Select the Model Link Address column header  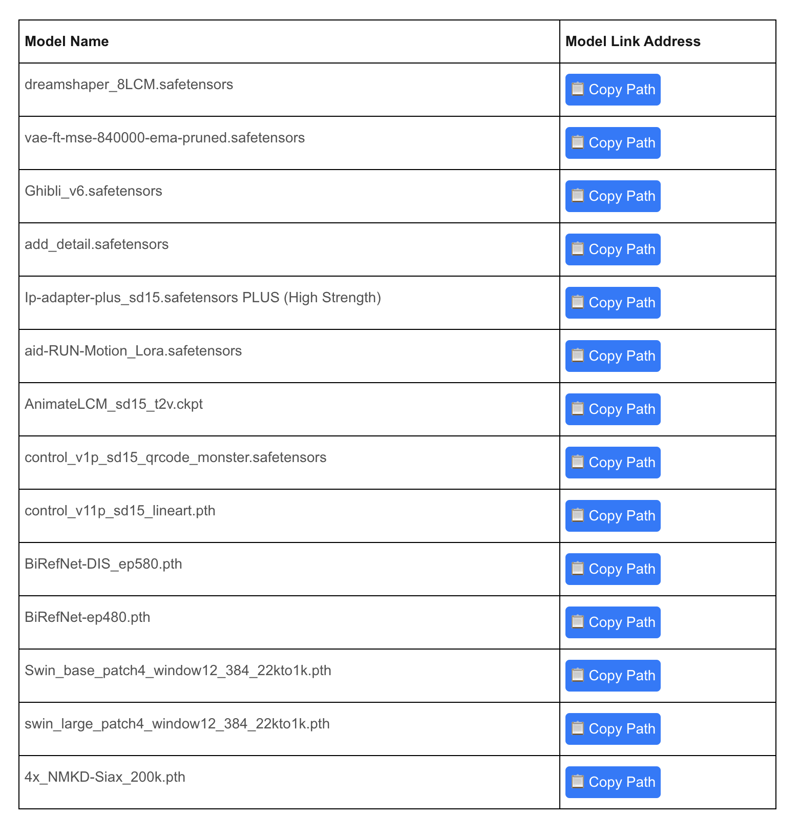[x=633, y=42]
